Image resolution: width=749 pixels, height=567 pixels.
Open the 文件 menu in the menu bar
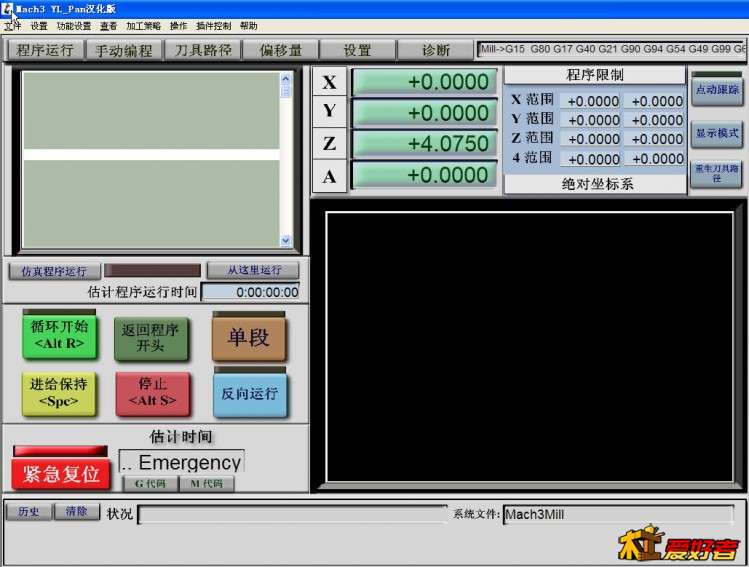12,26
